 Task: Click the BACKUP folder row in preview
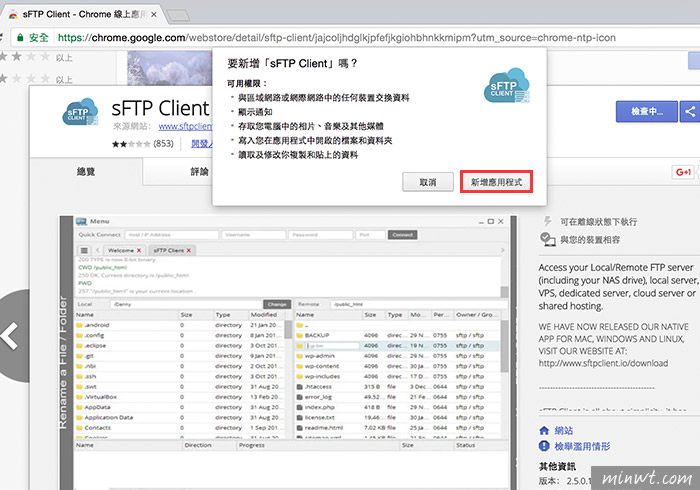[x=397, y=335]
